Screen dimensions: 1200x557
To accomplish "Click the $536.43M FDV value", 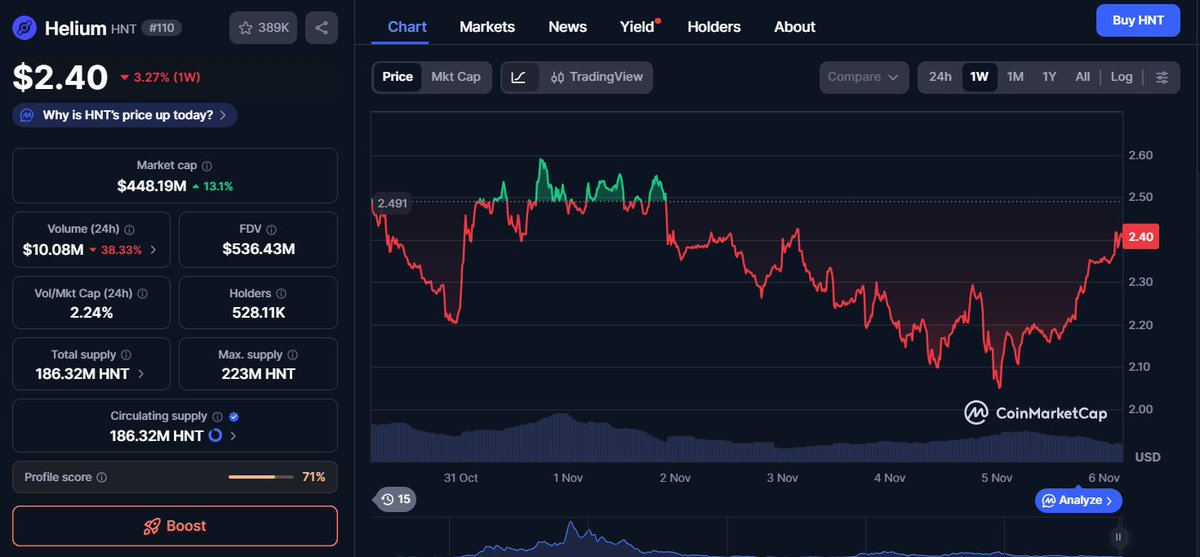I will coord(259,249).
